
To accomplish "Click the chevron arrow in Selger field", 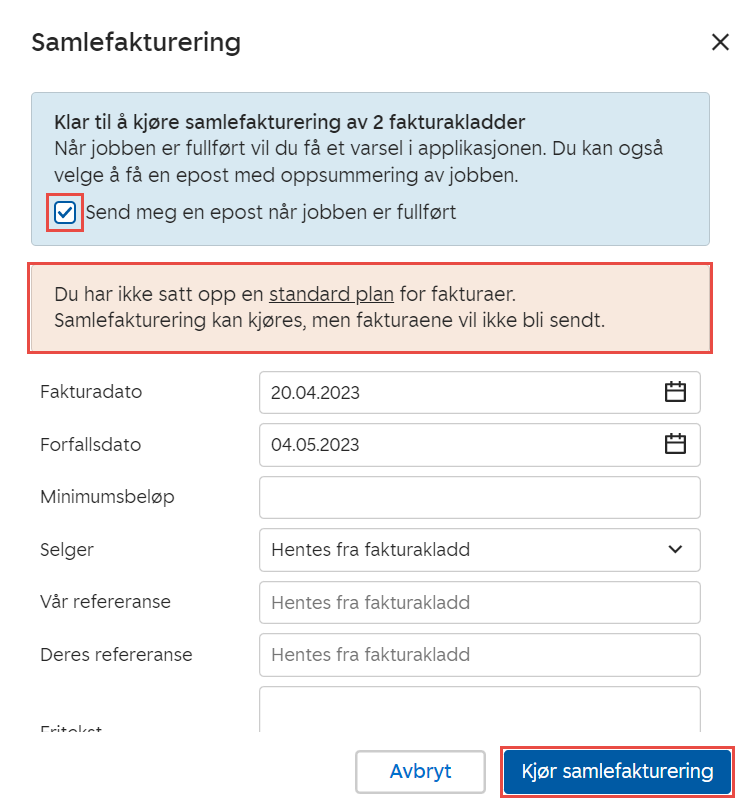I will 676,549.
